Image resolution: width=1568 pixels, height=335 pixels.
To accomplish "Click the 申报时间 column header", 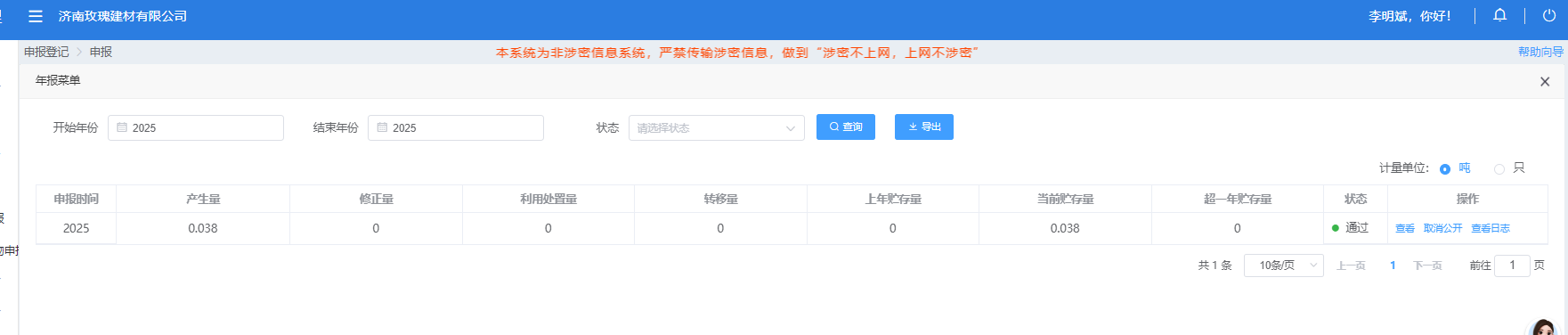I will pyautogui.click(x=76, y=199).
